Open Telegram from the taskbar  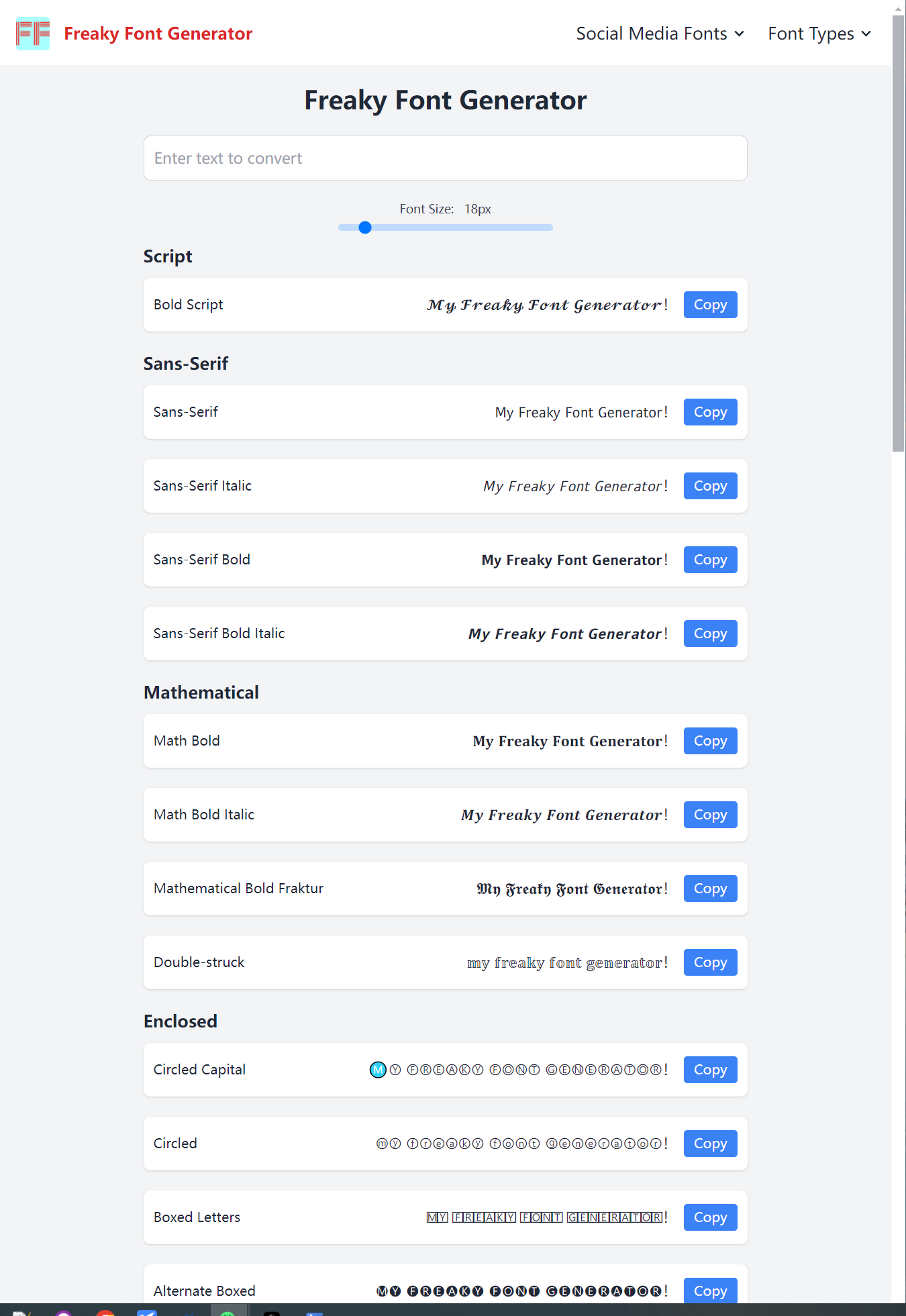(x=148, y=1309)
